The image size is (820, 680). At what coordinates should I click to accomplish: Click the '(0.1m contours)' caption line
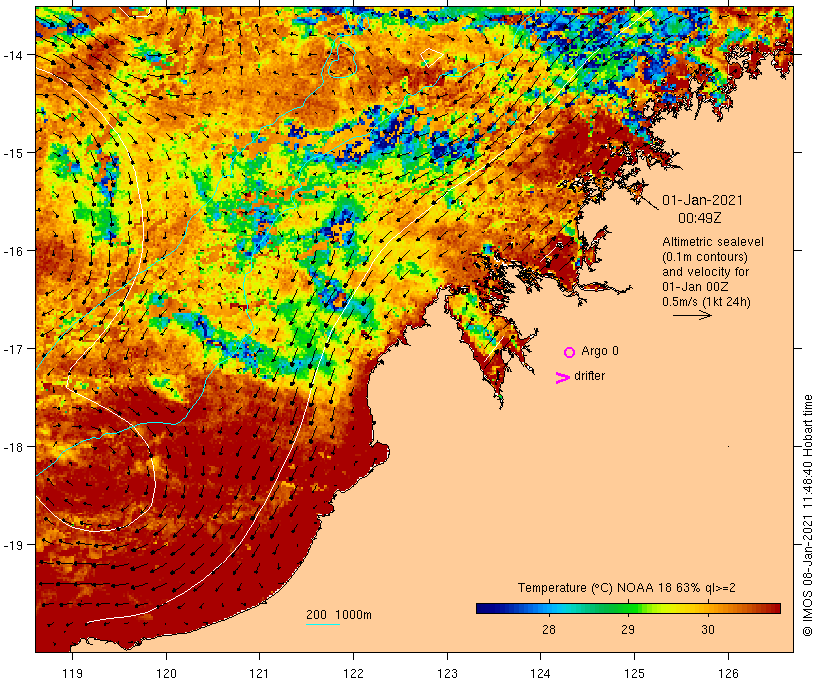[x=705, y=257]
